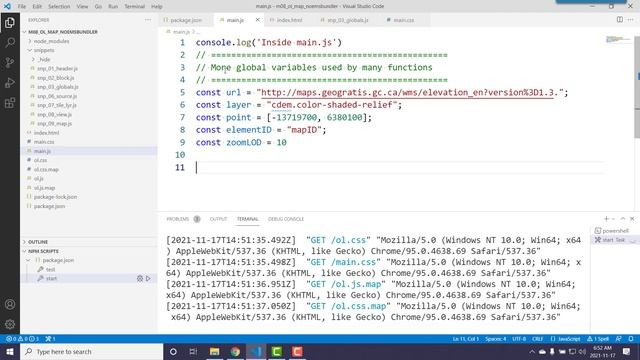Click the 1 Spell status indicator
This screenshot has height=360, width=640.
pyautogui.click(x=598, y=339)
